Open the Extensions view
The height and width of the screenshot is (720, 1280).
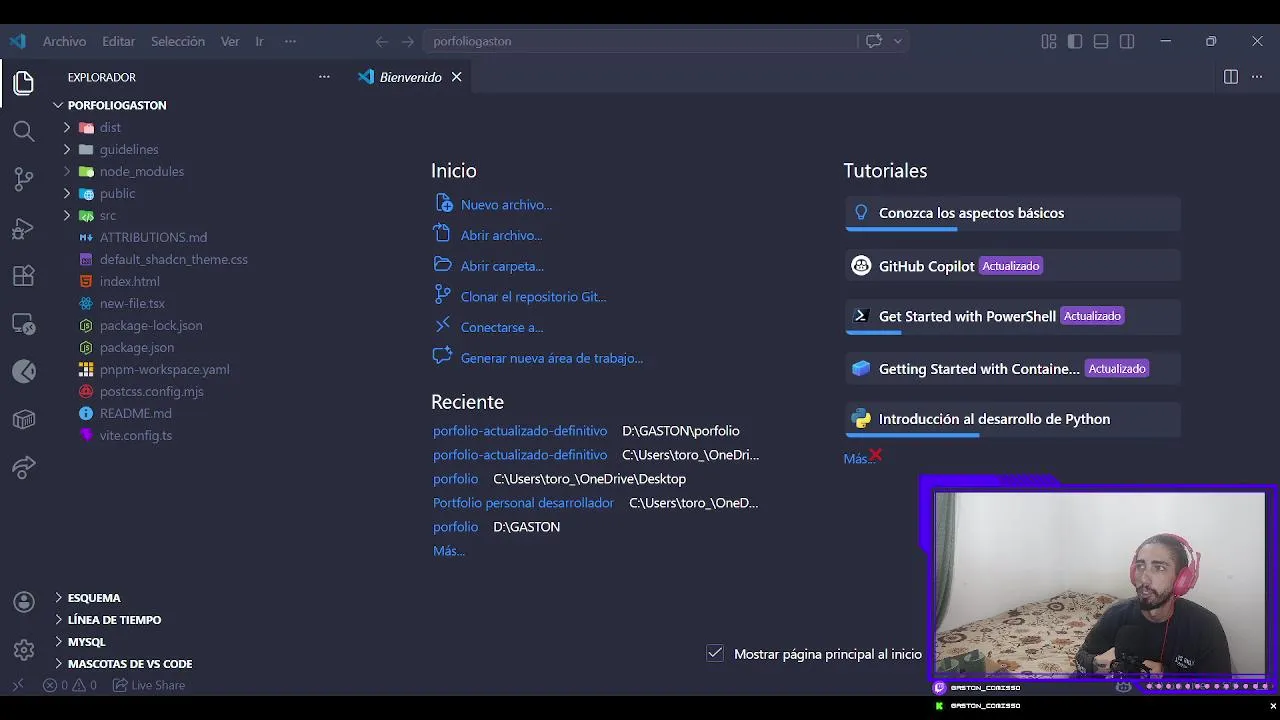pyautogui.click(x=24, y=276)
